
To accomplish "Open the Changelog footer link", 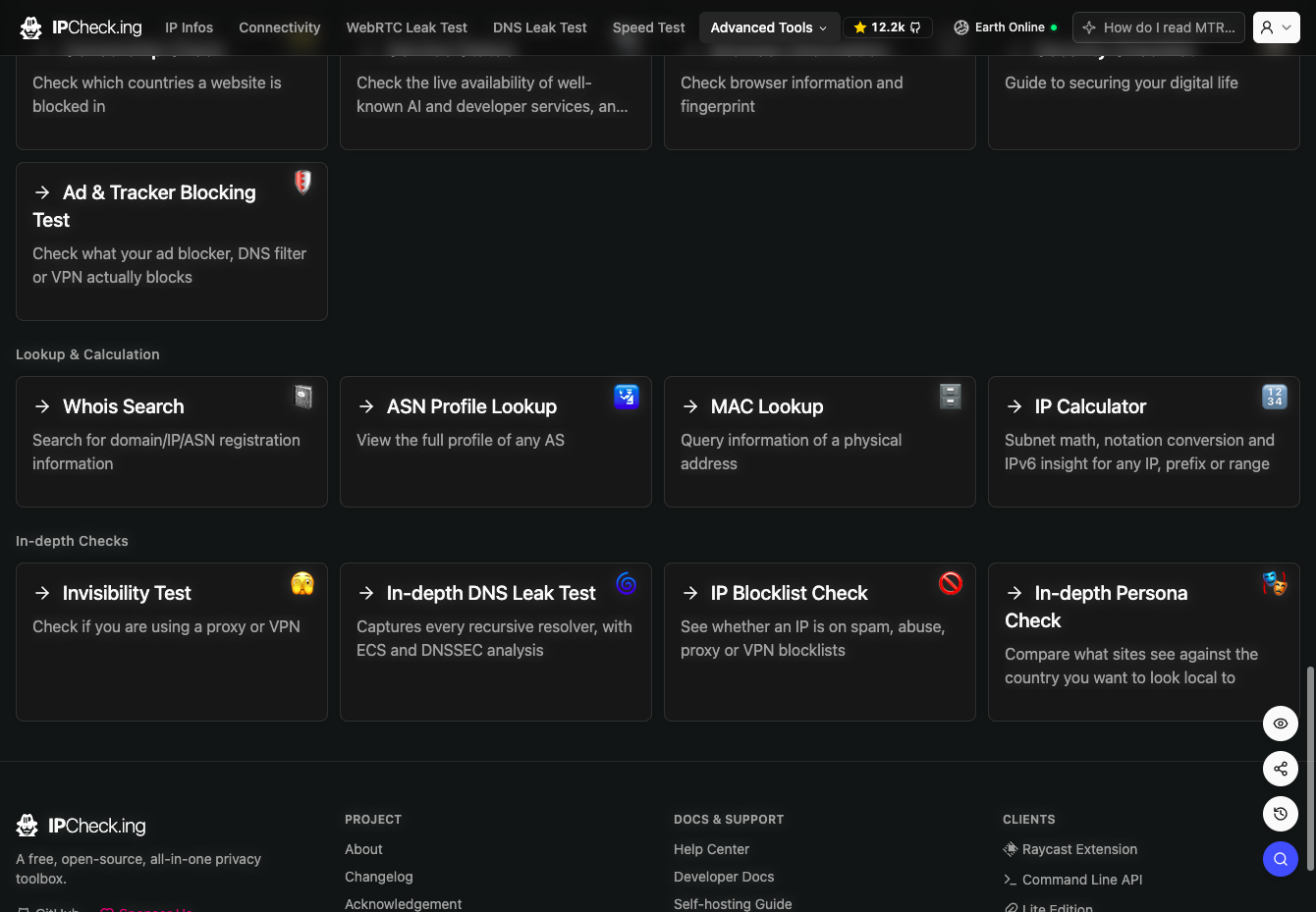I will click(x=379, y=877).
